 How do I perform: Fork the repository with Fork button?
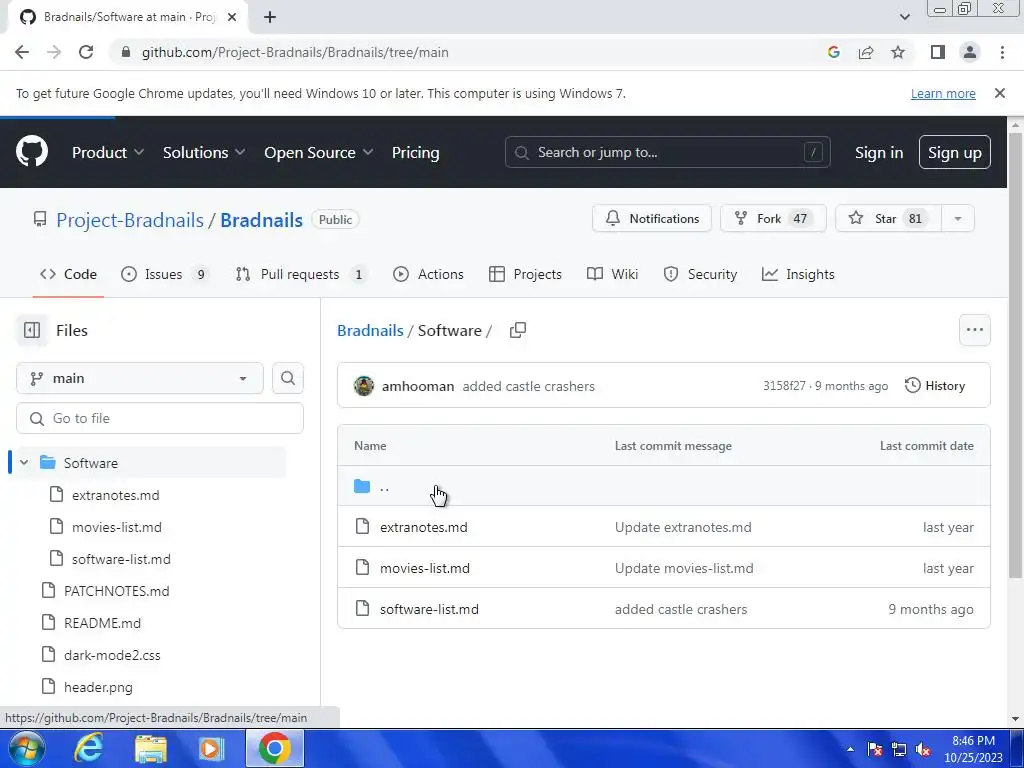click(x=773, y=219)
